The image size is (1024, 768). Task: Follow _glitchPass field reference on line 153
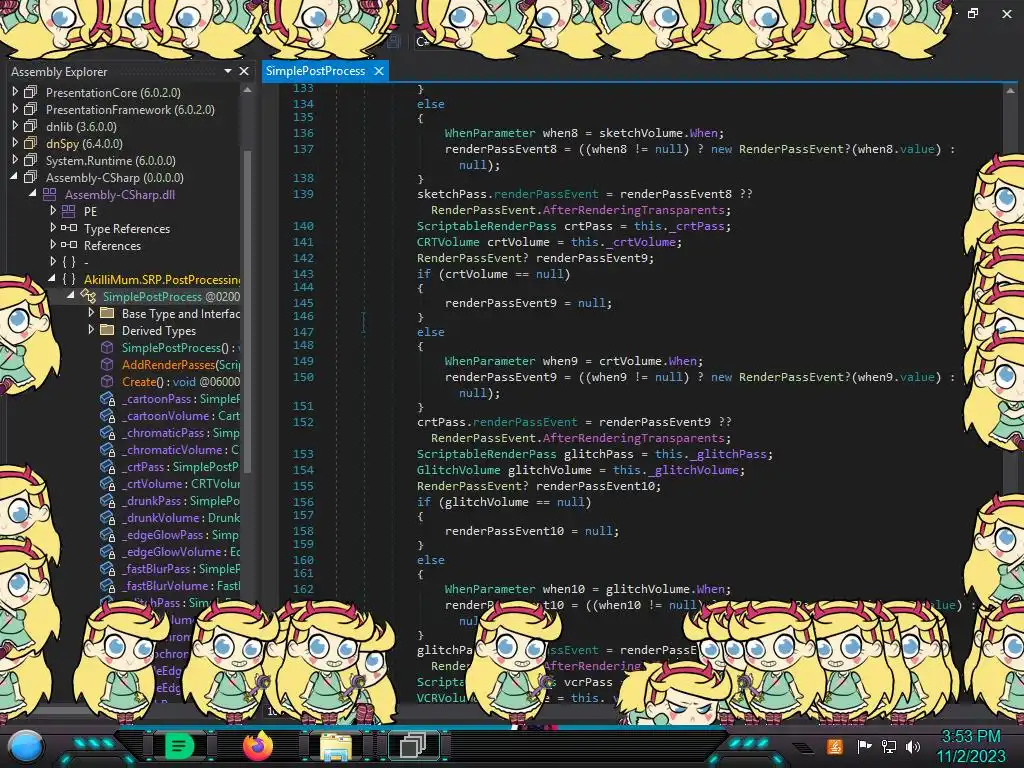pyautogui.click(x=730, y=454)
